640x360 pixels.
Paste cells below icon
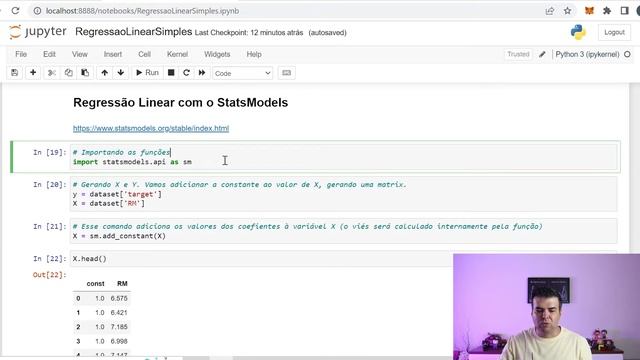pos(85,73)
